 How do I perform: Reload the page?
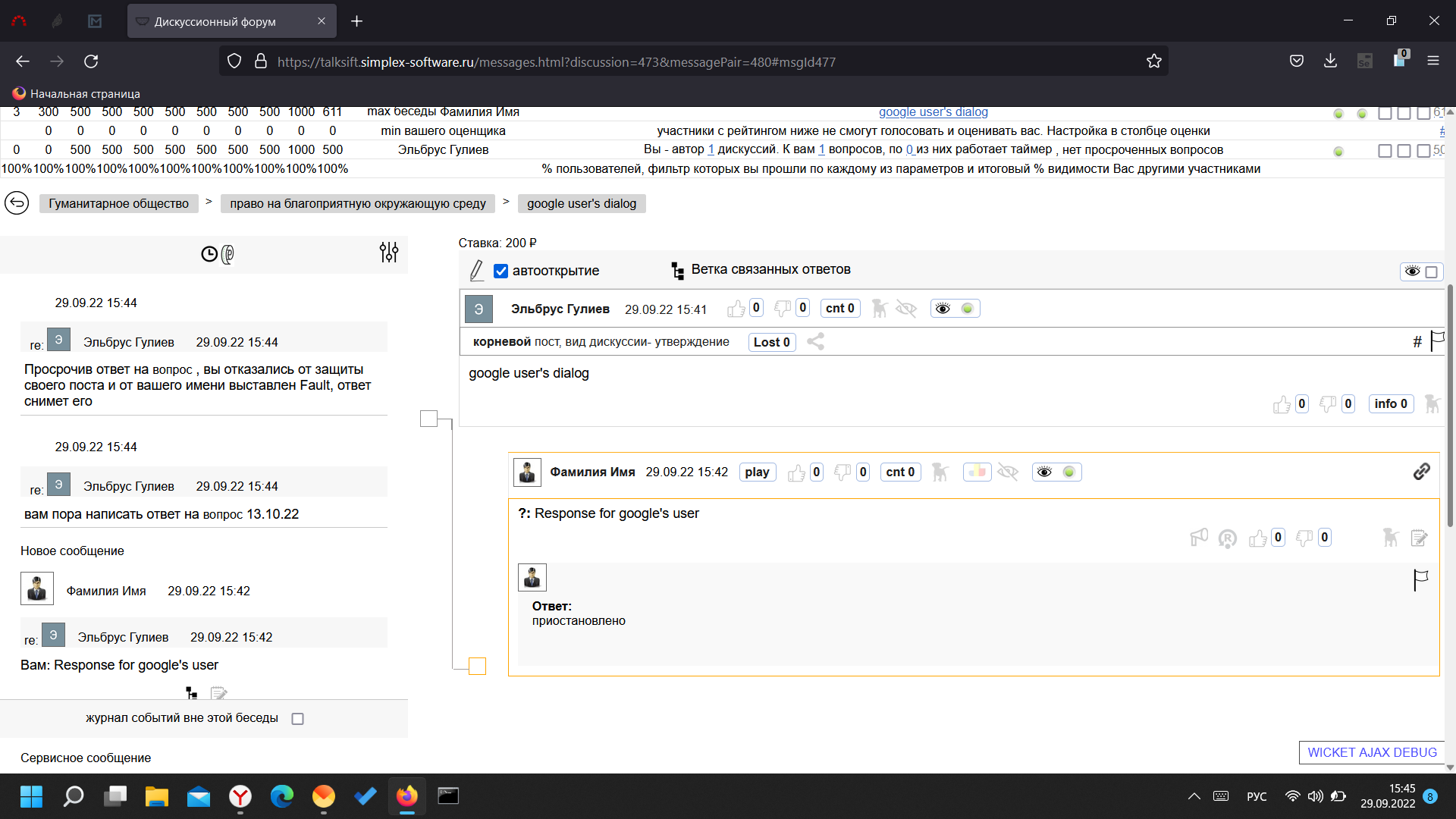91,61
